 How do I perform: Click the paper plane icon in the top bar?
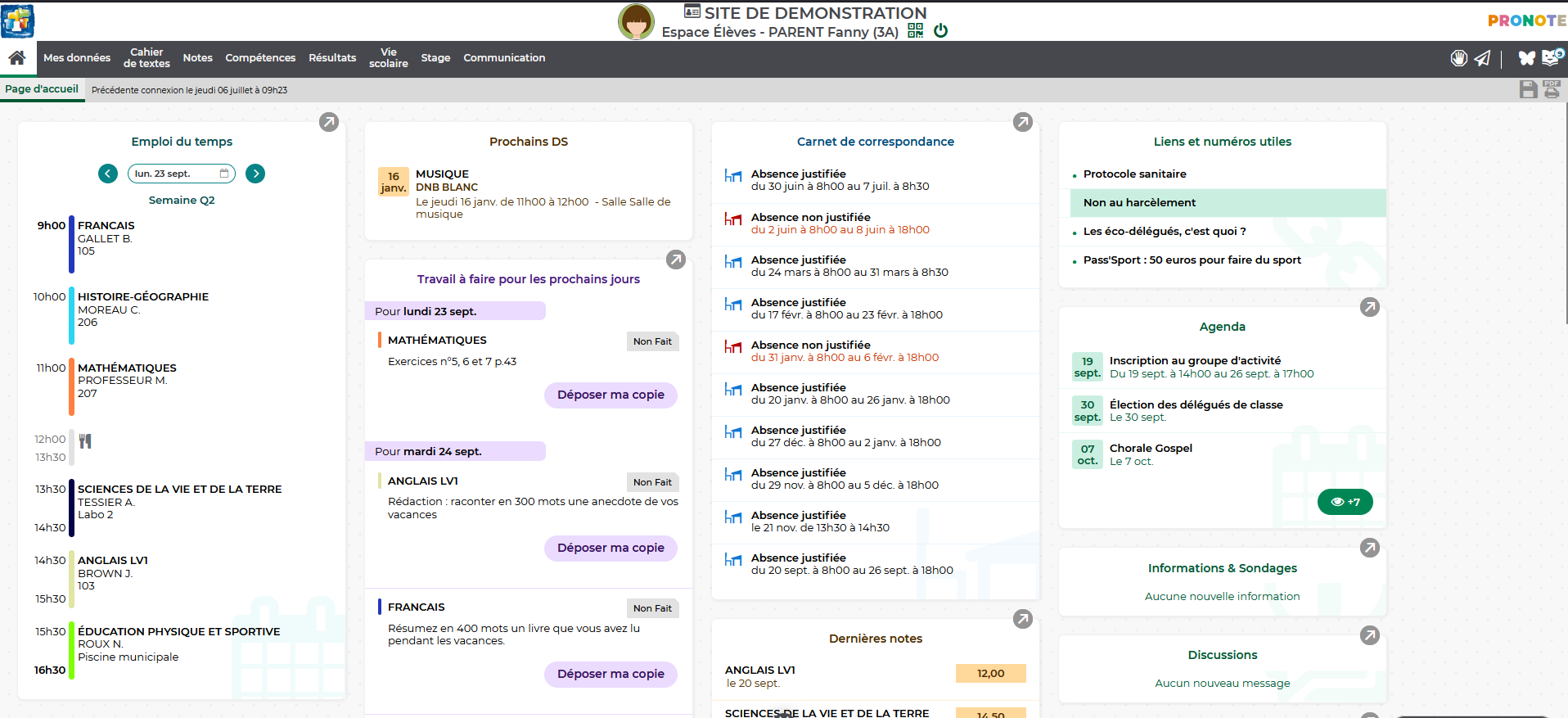coord(1482,58)
